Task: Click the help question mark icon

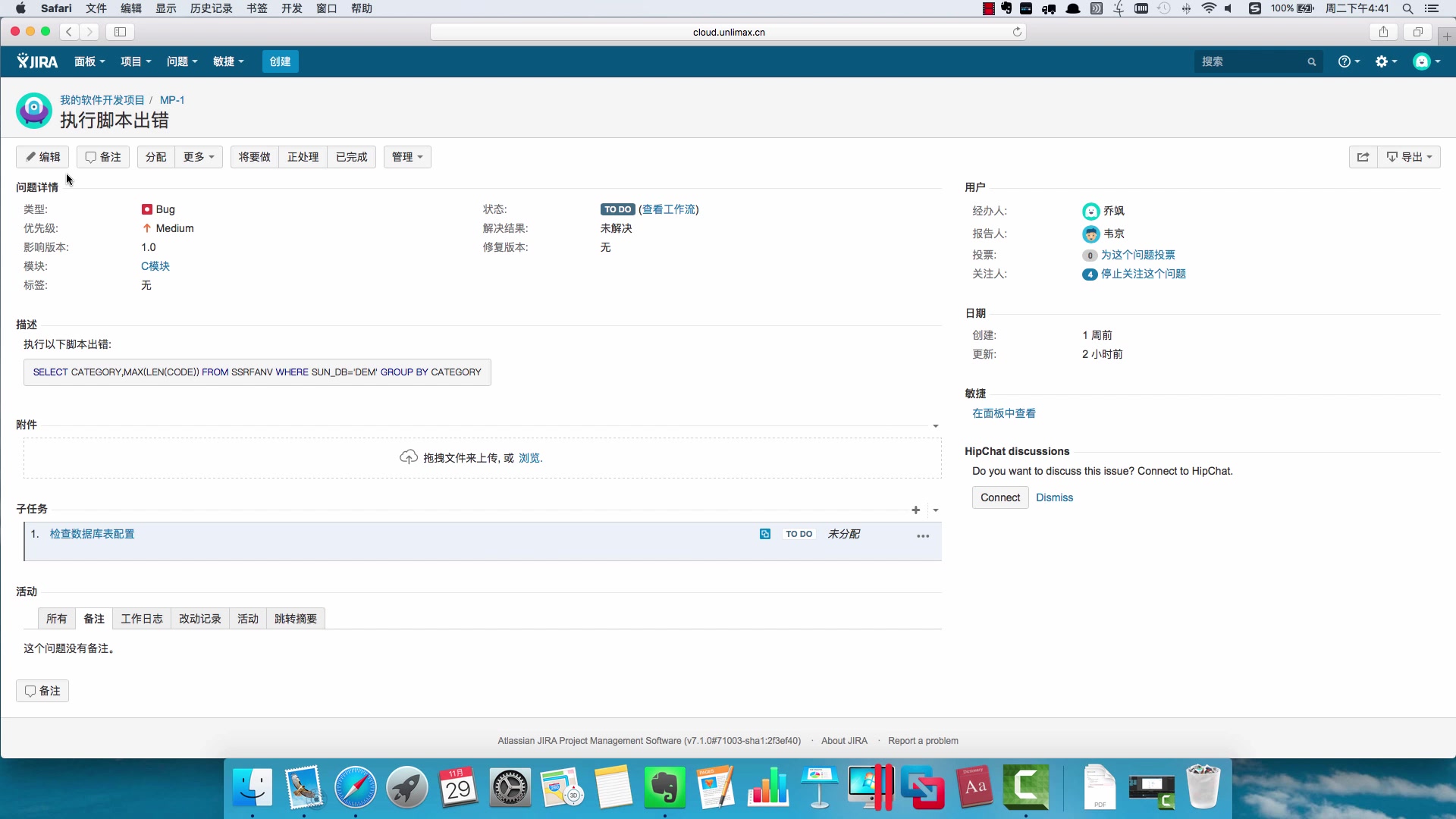Action: pyautogui.click(x=1345, y=61)
